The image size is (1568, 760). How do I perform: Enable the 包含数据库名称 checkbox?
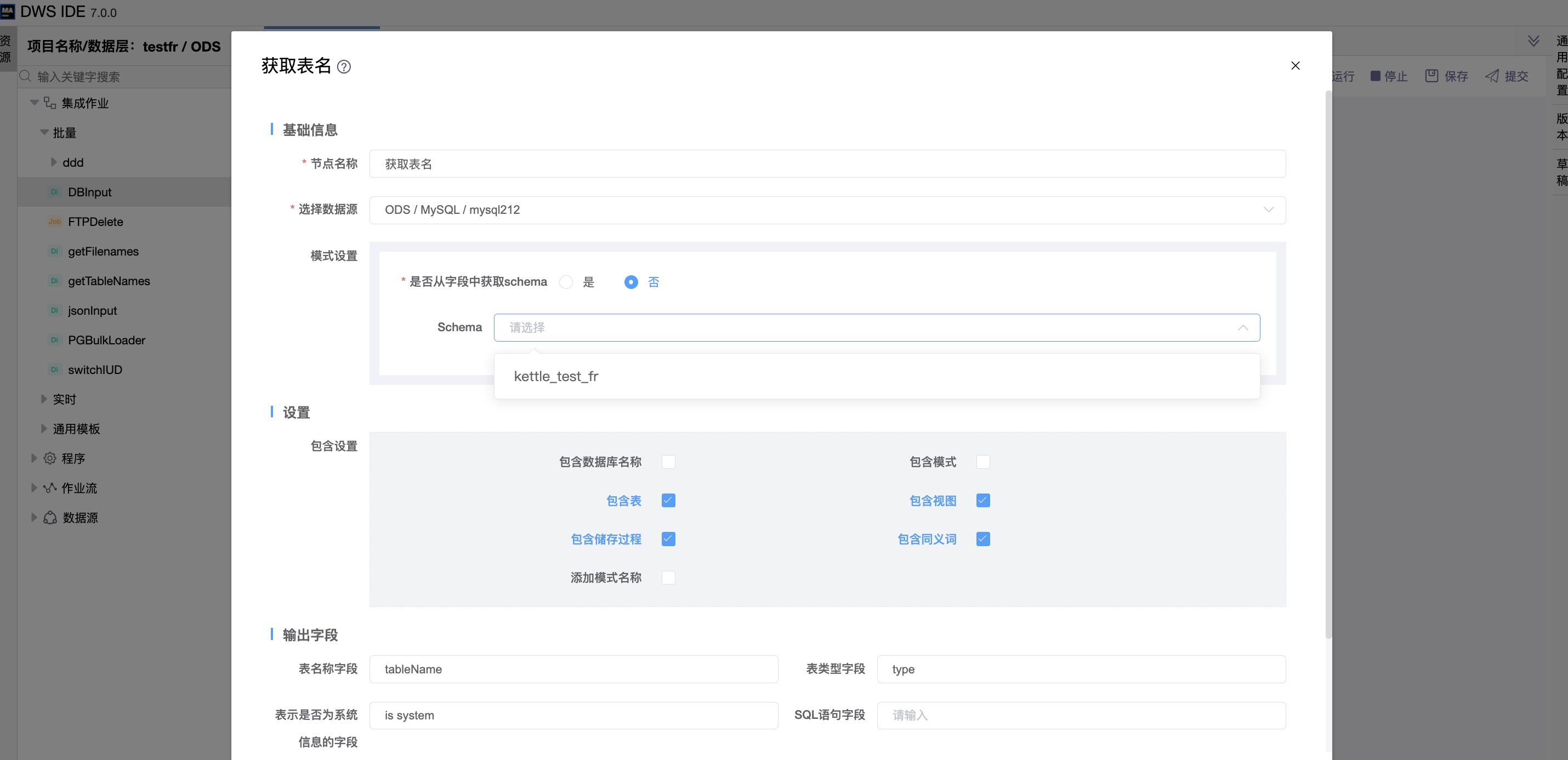(668, 462)
